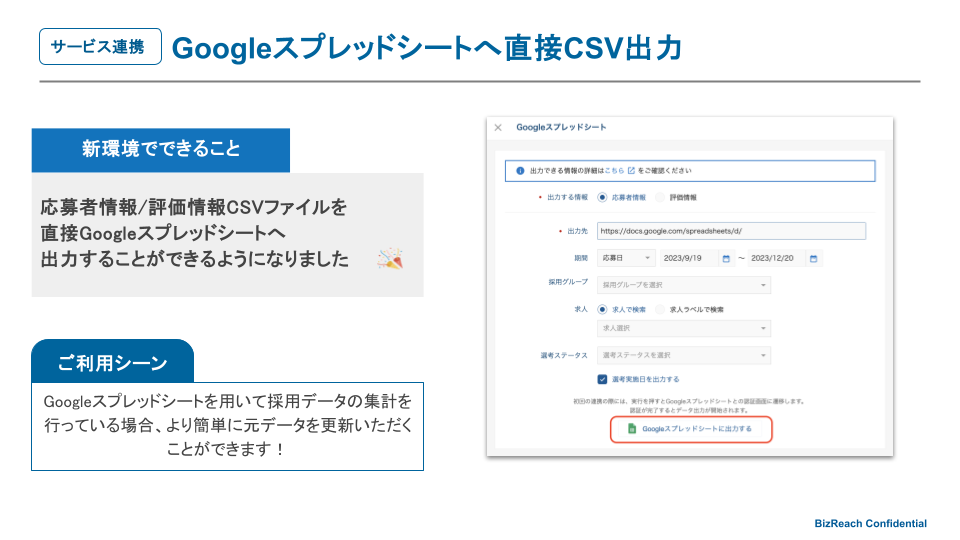Open the 応募日 period type dropdown
The height and width of the screenshot is (540, 960).
pos(626,258)
